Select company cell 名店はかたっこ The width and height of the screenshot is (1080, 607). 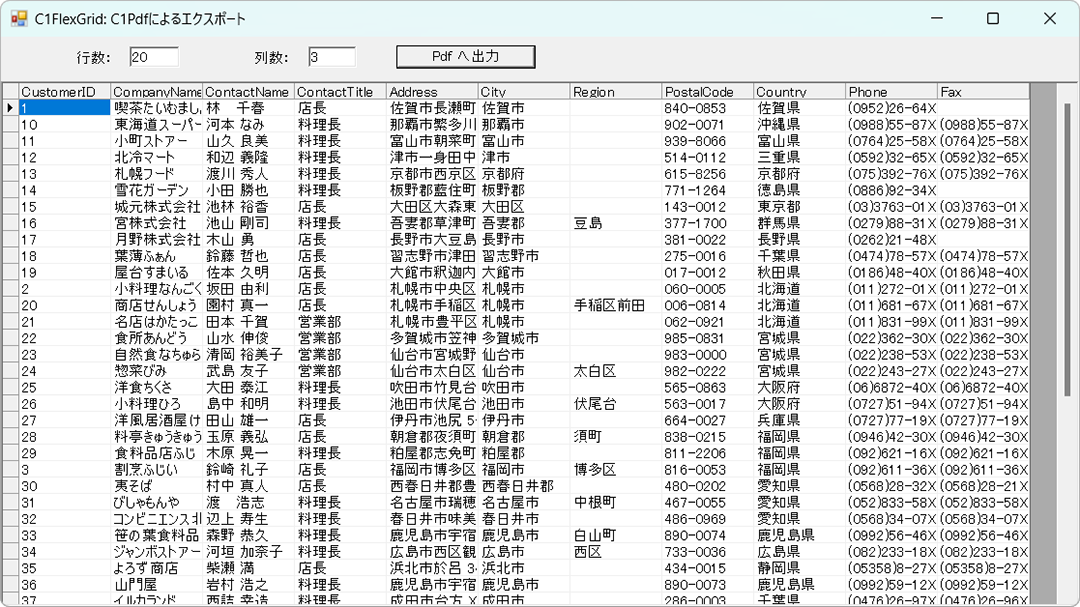tap(156, 322)
